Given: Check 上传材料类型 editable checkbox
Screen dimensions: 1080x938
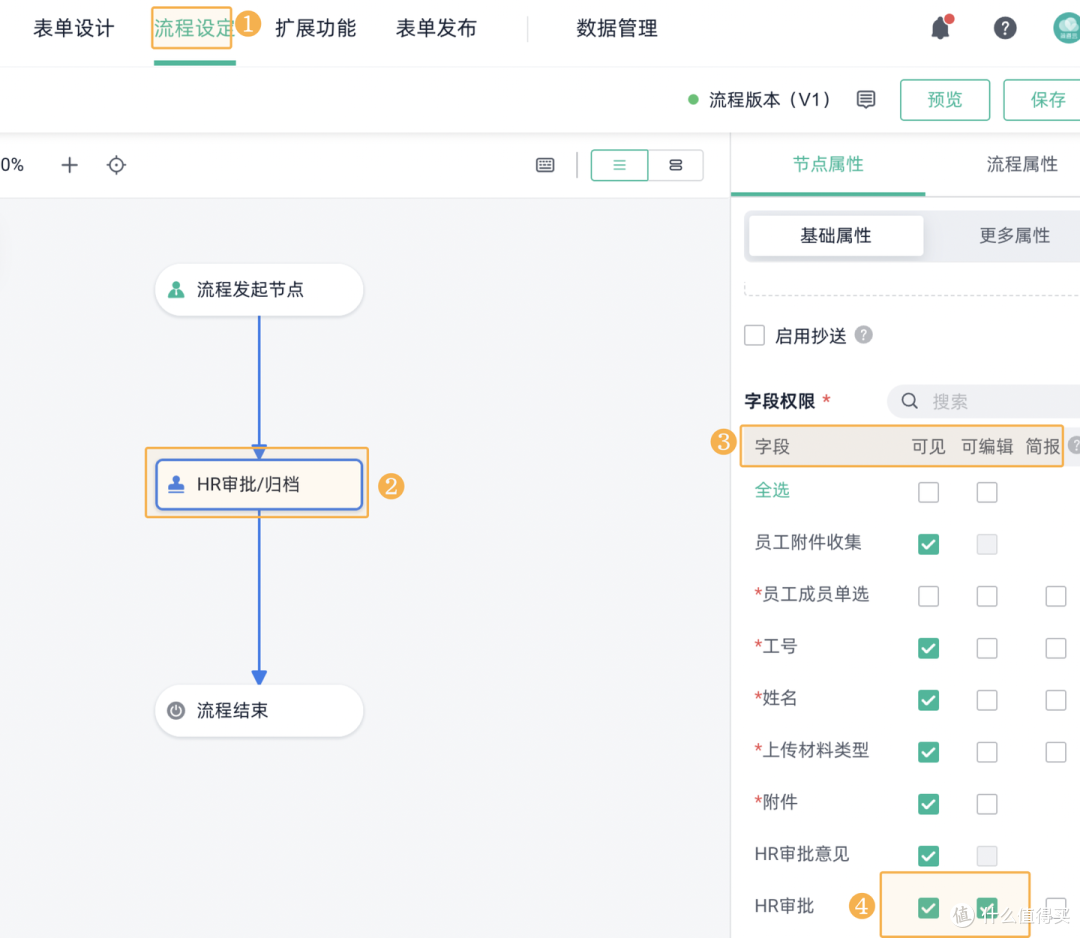Looking at the screenshot, I should 987,752.
